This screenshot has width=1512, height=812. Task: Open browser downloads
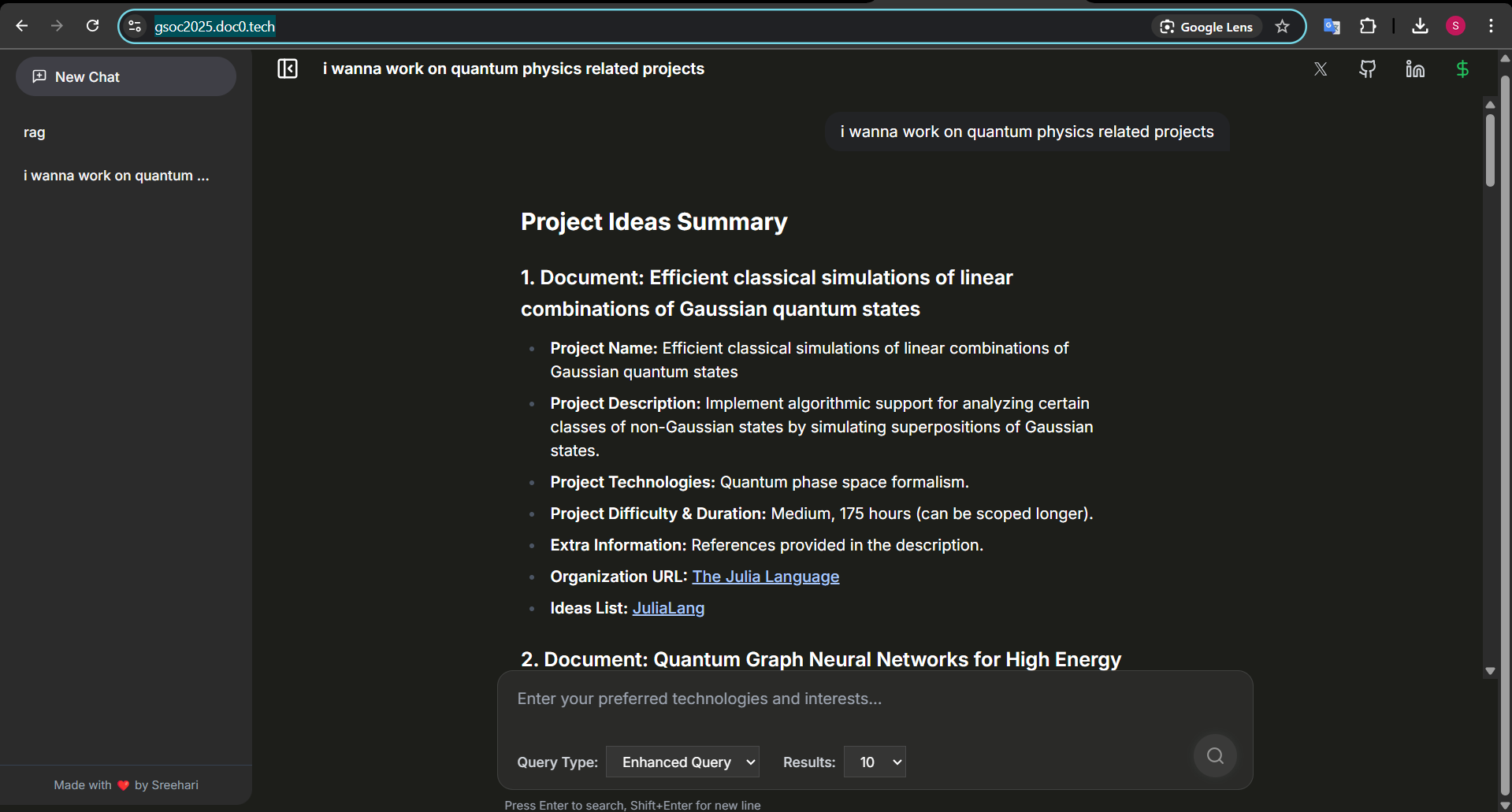1420,26
